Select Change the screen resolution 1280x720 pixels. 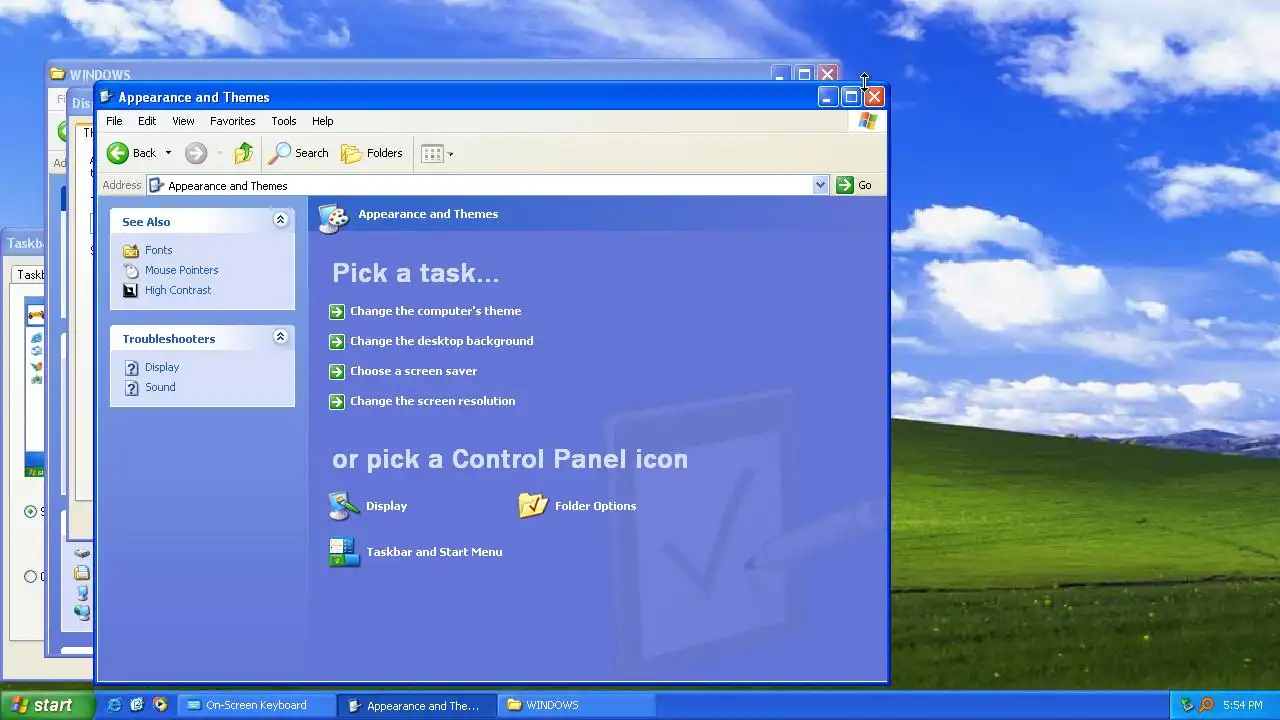(x=432, y=401)
